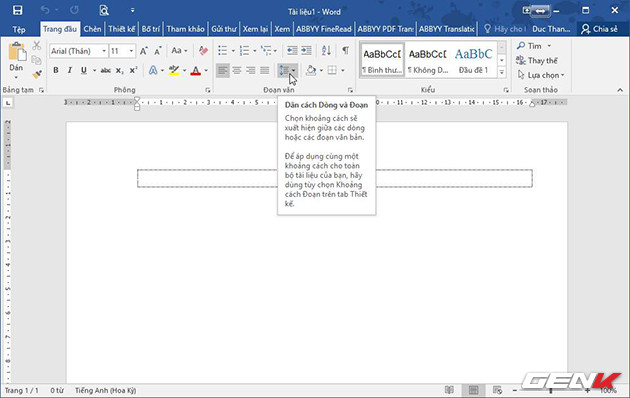Image resolution: width=630 pixels, height=398 pixels.
Task: Align text left
Action: (223, 71)
